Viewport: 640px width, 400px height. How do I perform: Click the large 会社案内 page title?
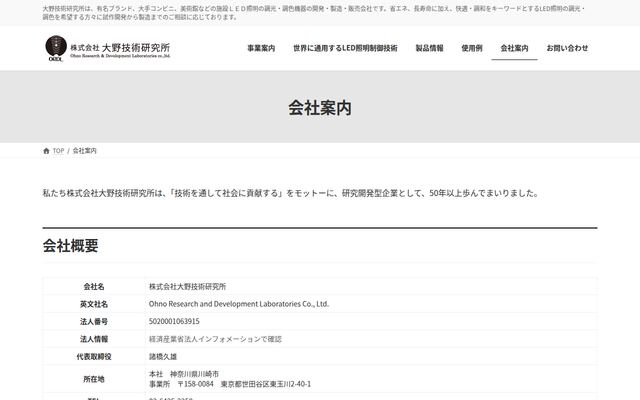(320, 108)
